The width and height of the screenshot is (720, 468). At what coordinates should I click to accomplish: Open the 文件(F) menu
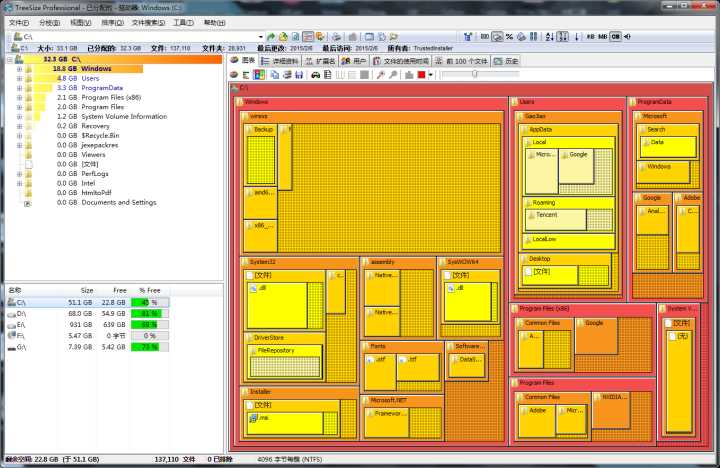(x=19, y=23)
